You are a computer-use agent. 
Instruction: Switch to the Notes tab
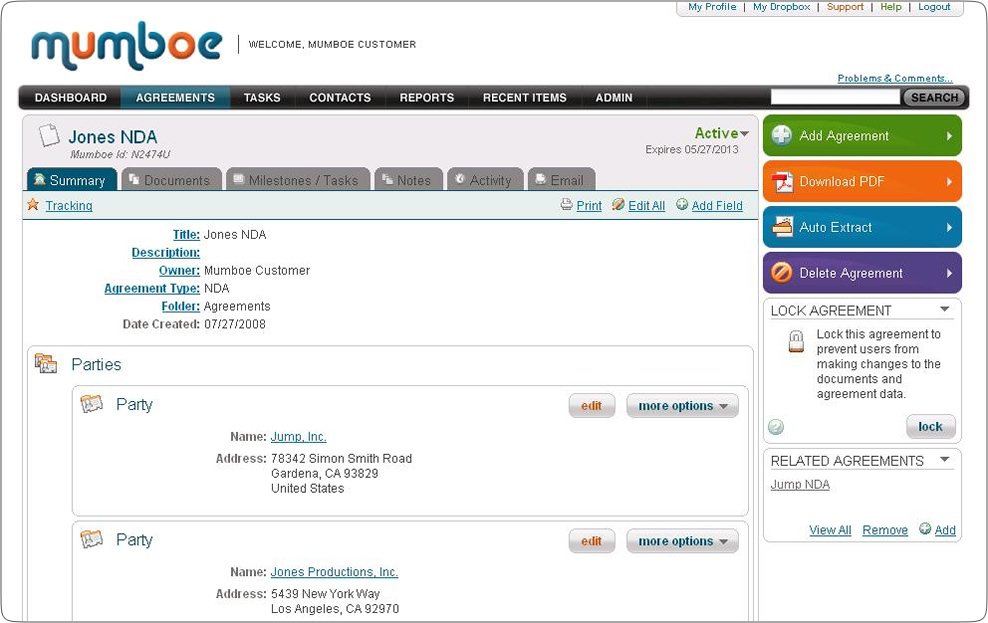[x=409, y=180]
